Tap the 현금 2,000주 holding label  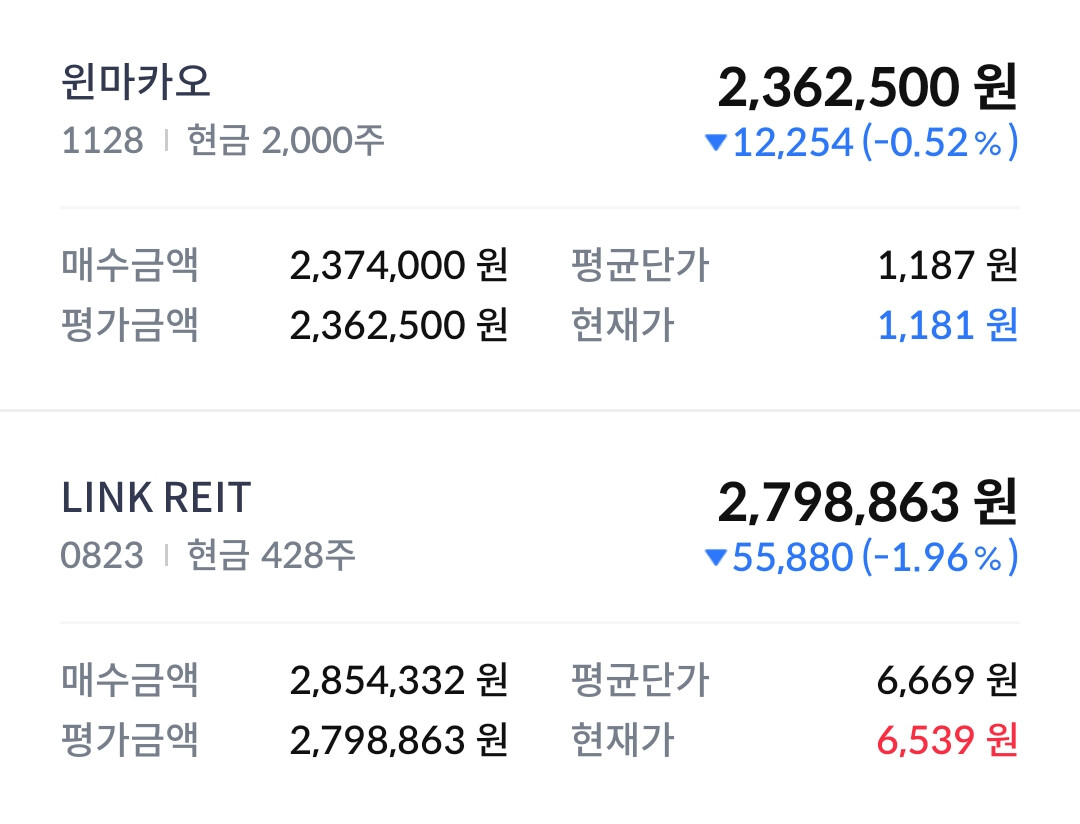(x=286, y=141)
